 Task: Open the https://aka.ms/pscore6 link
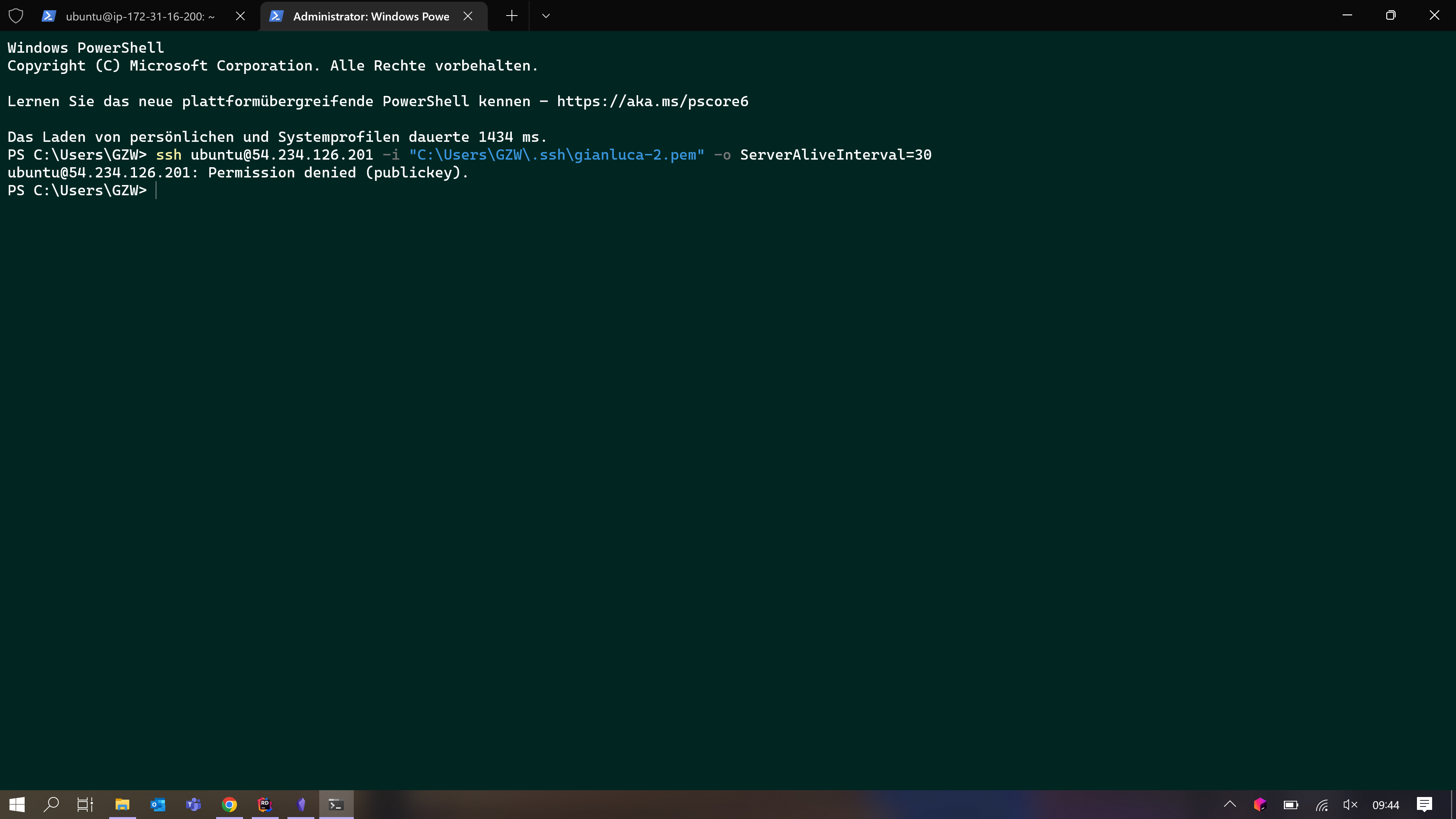point(652,101)
